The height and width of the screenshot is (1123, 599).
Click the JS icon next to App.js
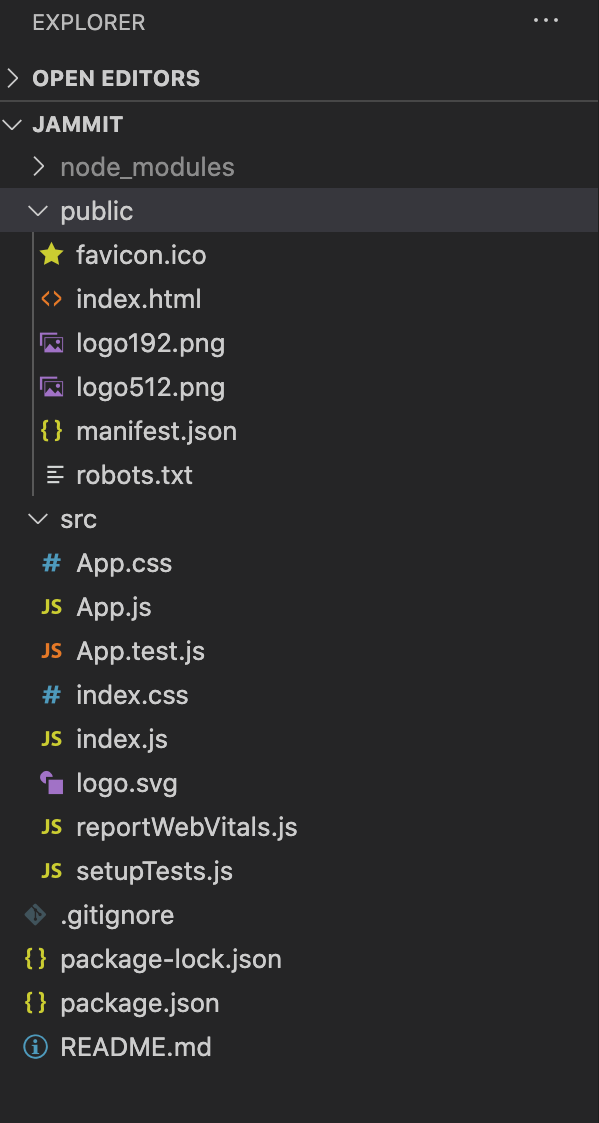tap(51, 607)
